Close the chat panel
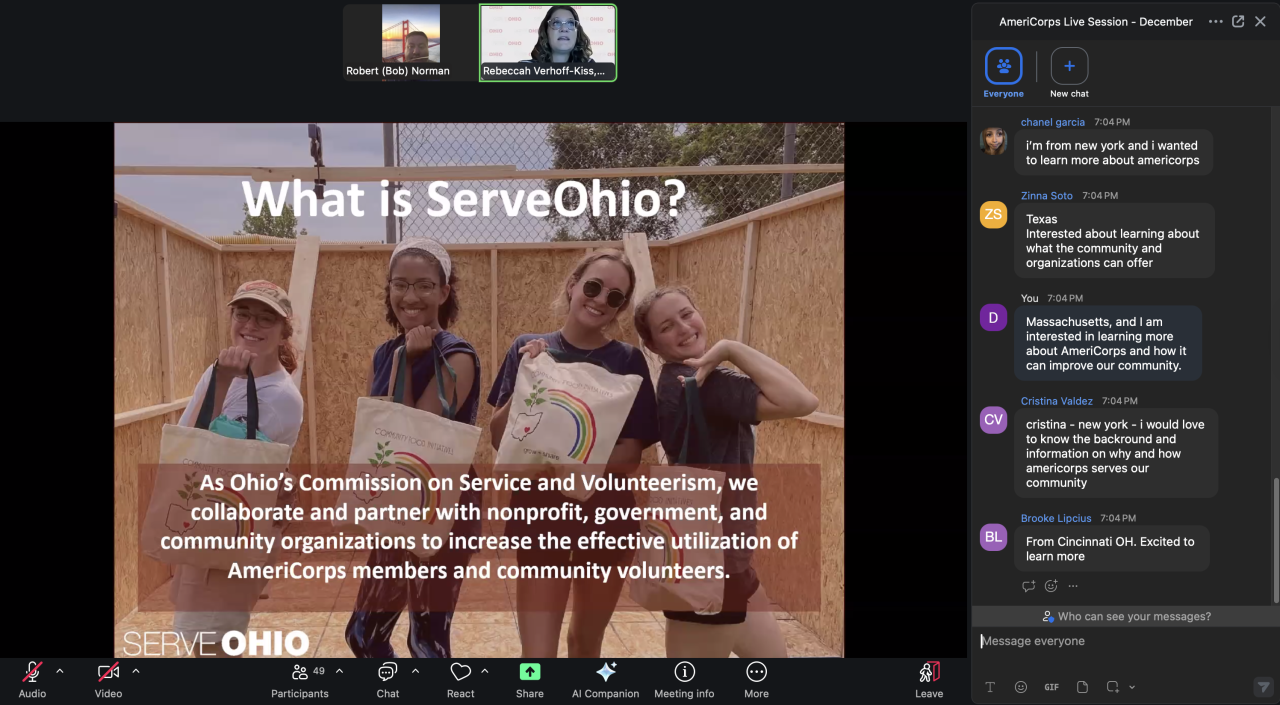The width and height of the screenshot is (1280, 705). [x=1260, y=21]
